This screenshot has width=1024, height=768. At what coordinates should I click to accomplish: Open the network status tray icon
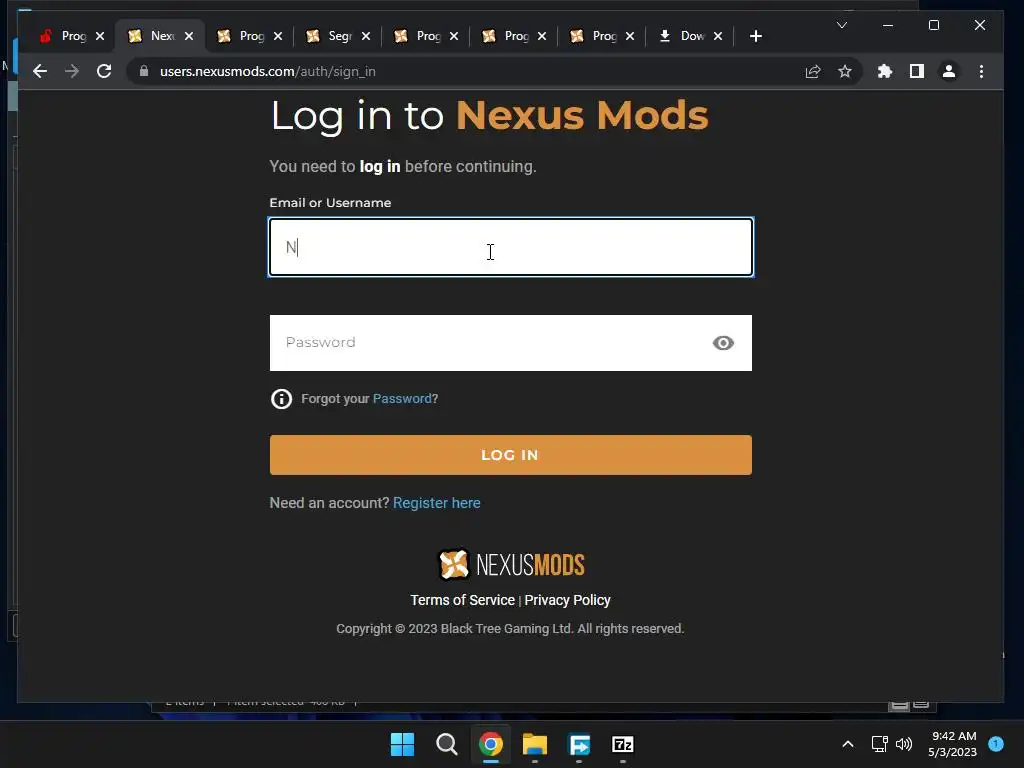879,744
